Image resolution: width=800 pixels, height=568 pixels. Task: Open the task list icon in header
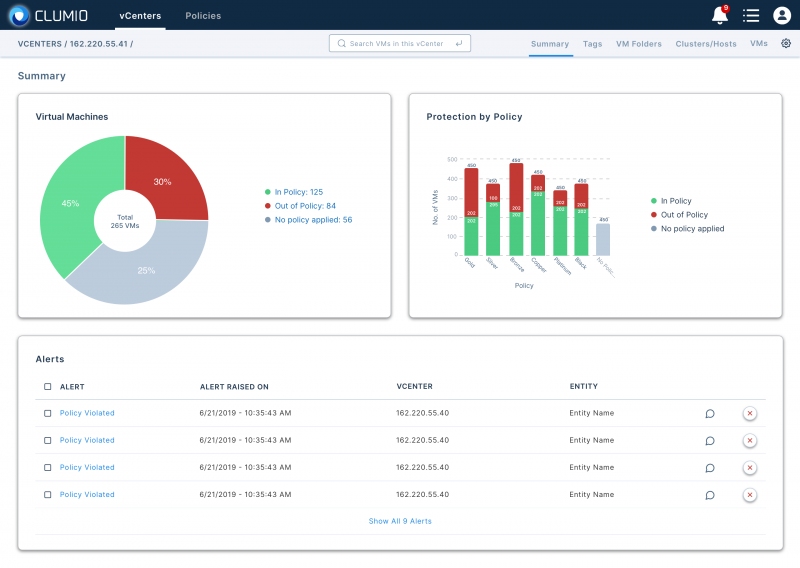click(x=751, y=15)
